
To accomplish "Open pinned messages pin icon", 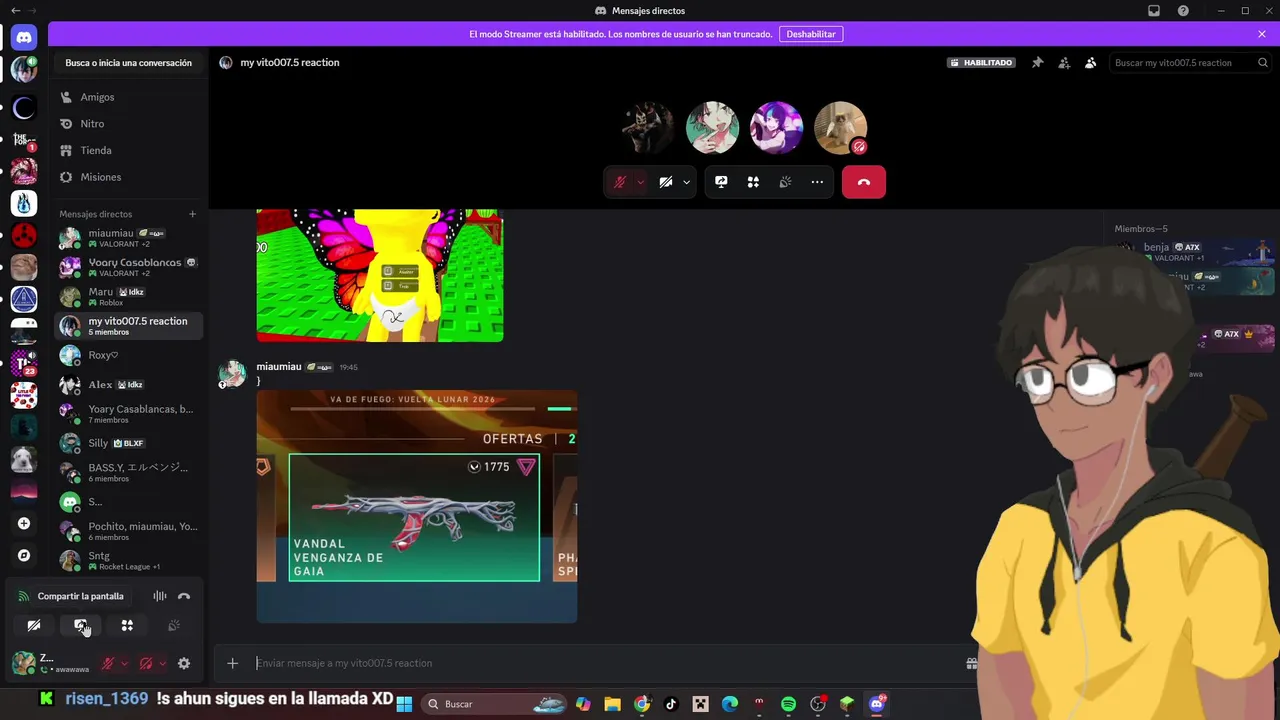I will tap(1037, 62).
